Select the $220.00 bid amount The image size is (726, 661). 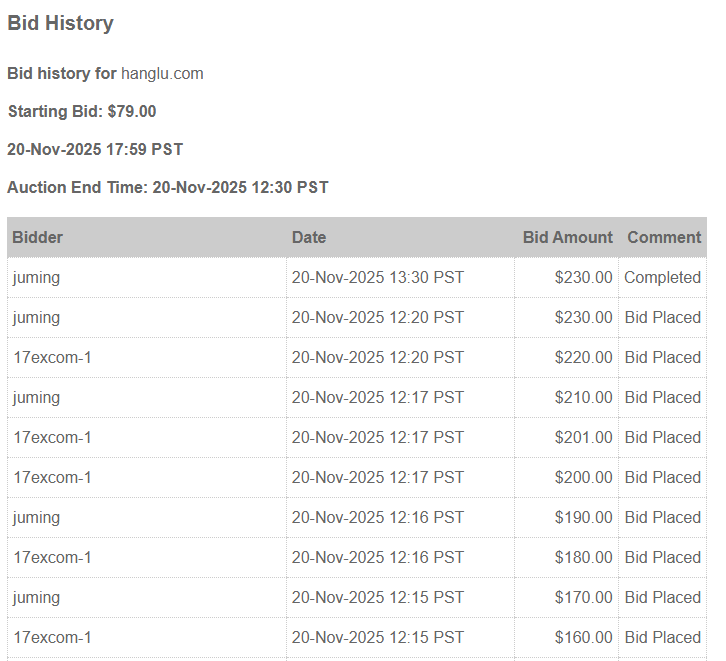(584, 357)
